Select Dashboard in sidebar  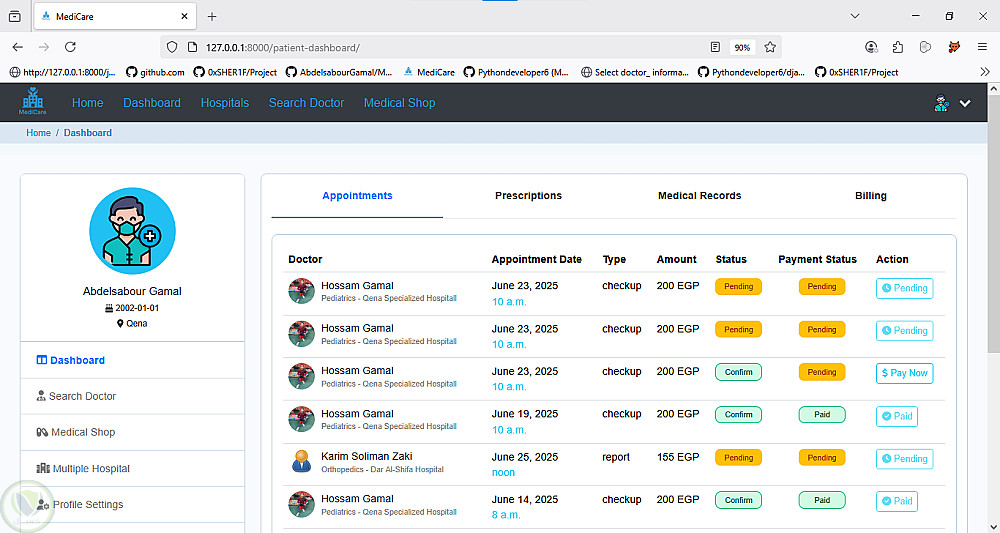click(133, 360)
